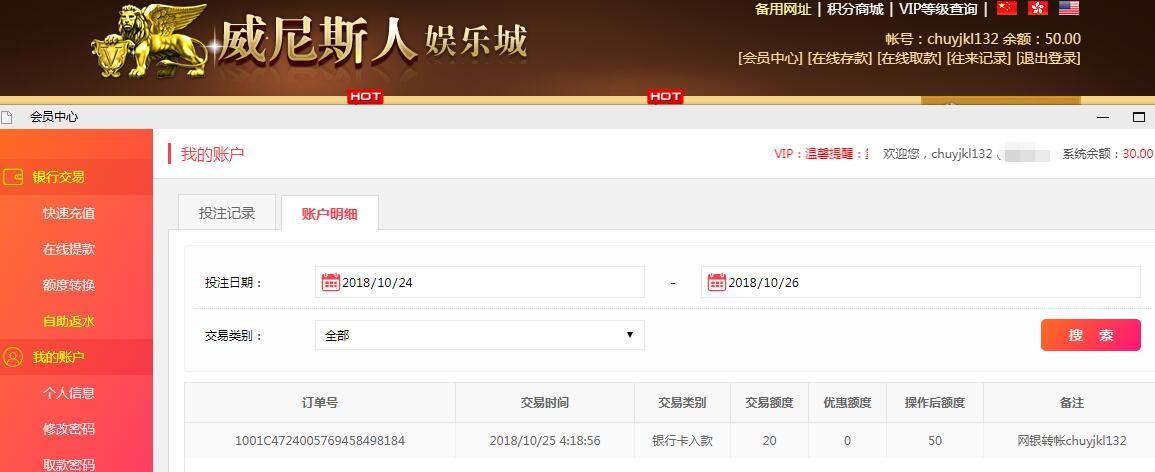Open 额度转换 from the sidebar
Image resolution: width=1155 pixels, height=472 pixels.
click(x=69, y=285)
